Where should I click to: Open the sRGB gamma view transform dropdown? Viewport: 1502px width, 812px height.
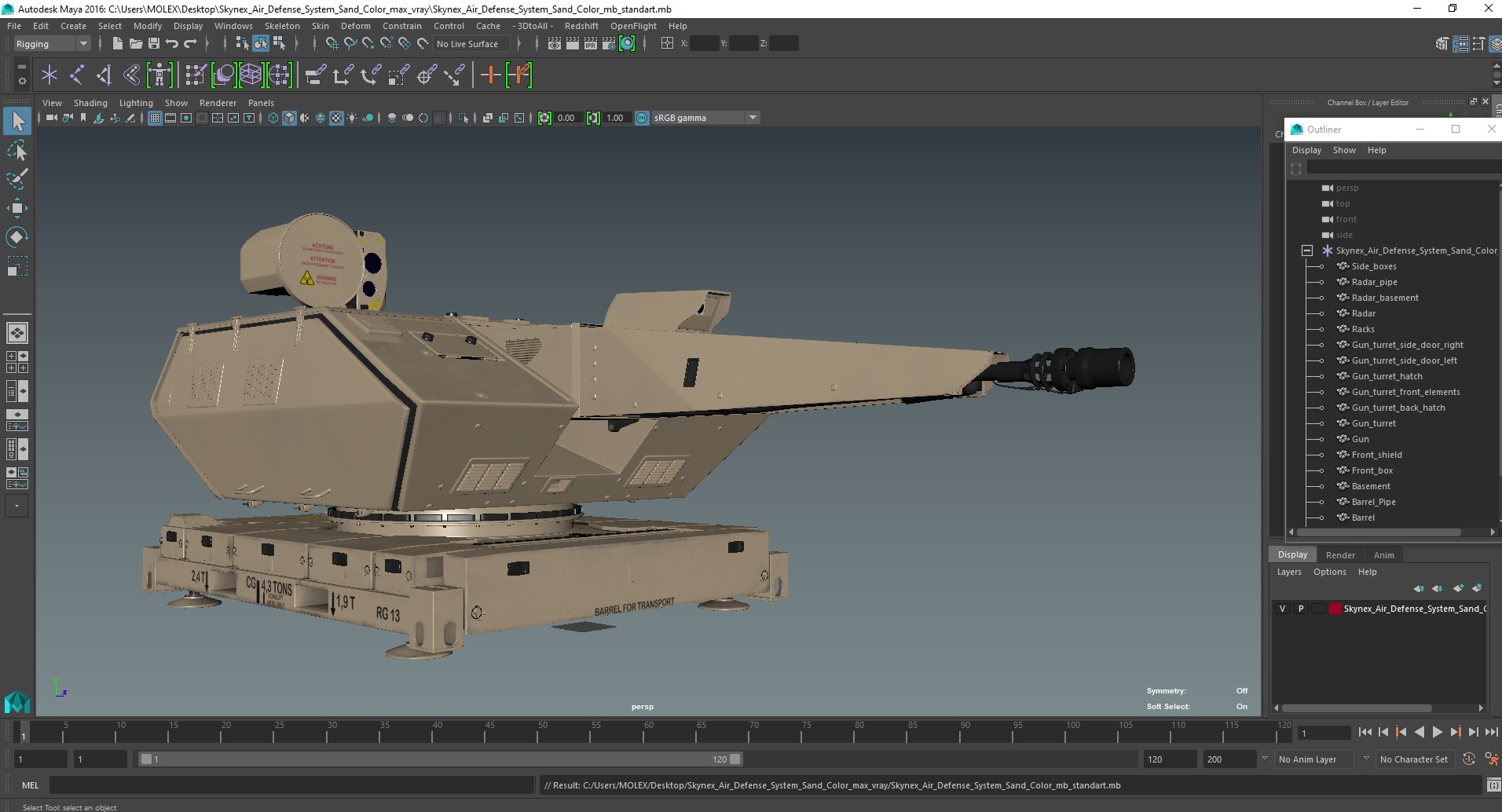pyautogui.click(x=706, y=118)
